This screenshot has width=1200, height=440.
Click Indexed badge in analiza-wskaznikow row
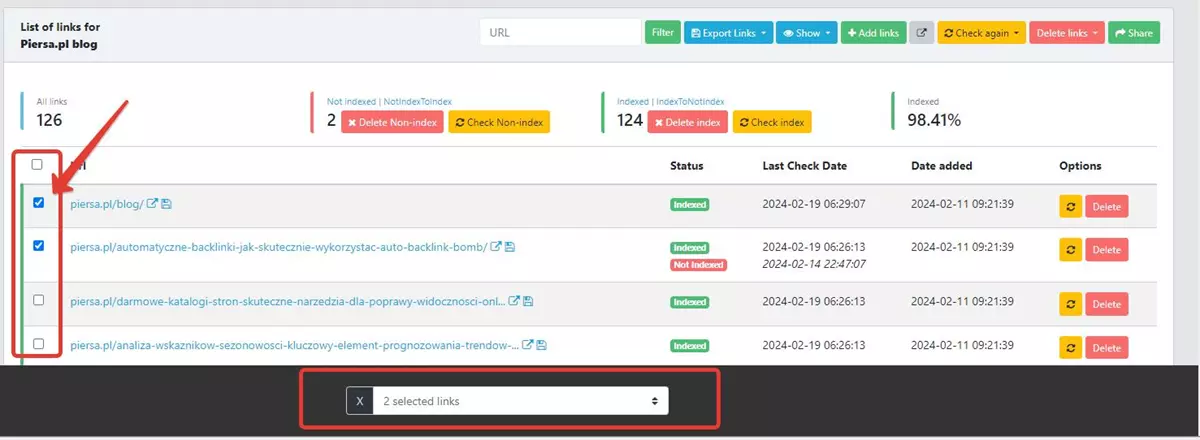click(690, 346)
